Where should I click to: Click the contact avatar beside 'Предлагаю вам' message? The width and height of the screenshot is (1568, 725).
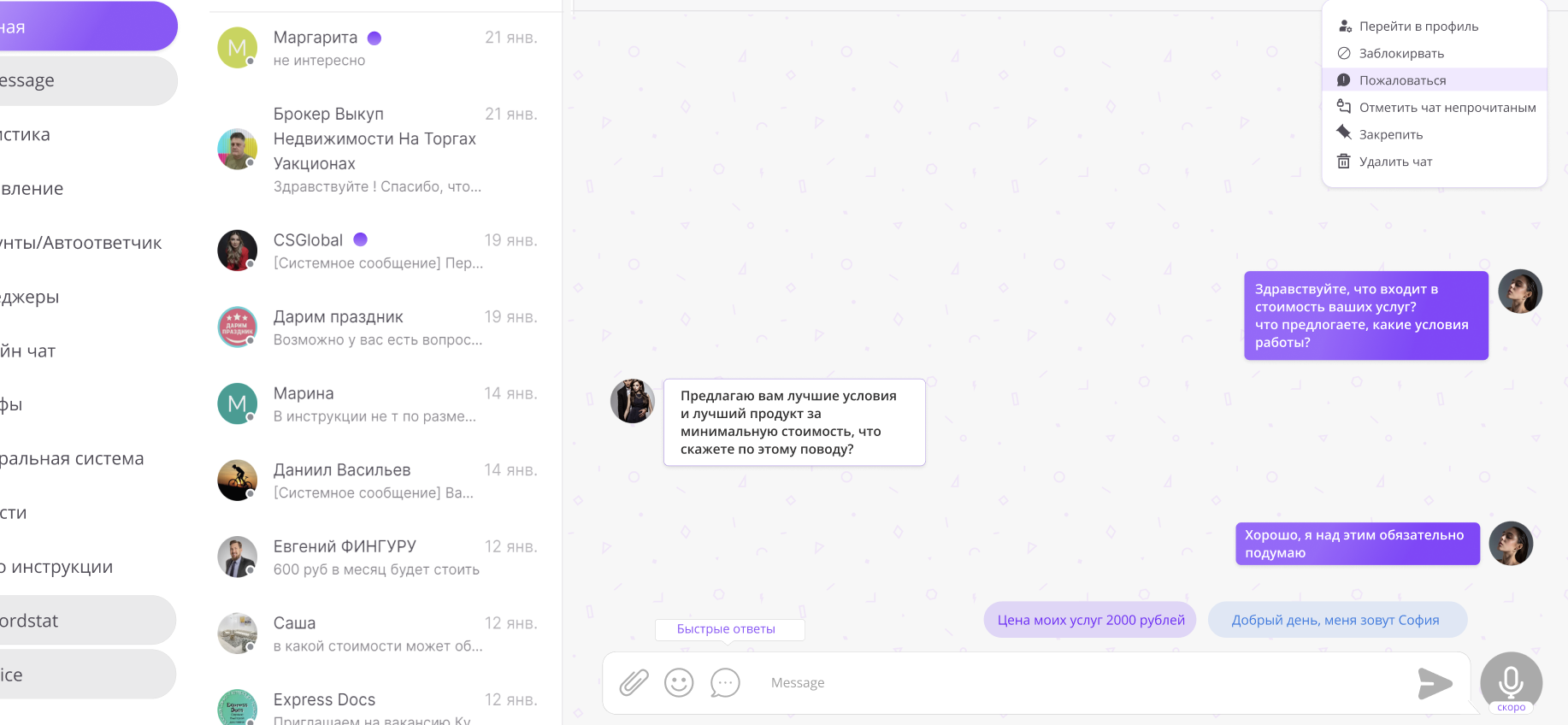click(633, 401)
